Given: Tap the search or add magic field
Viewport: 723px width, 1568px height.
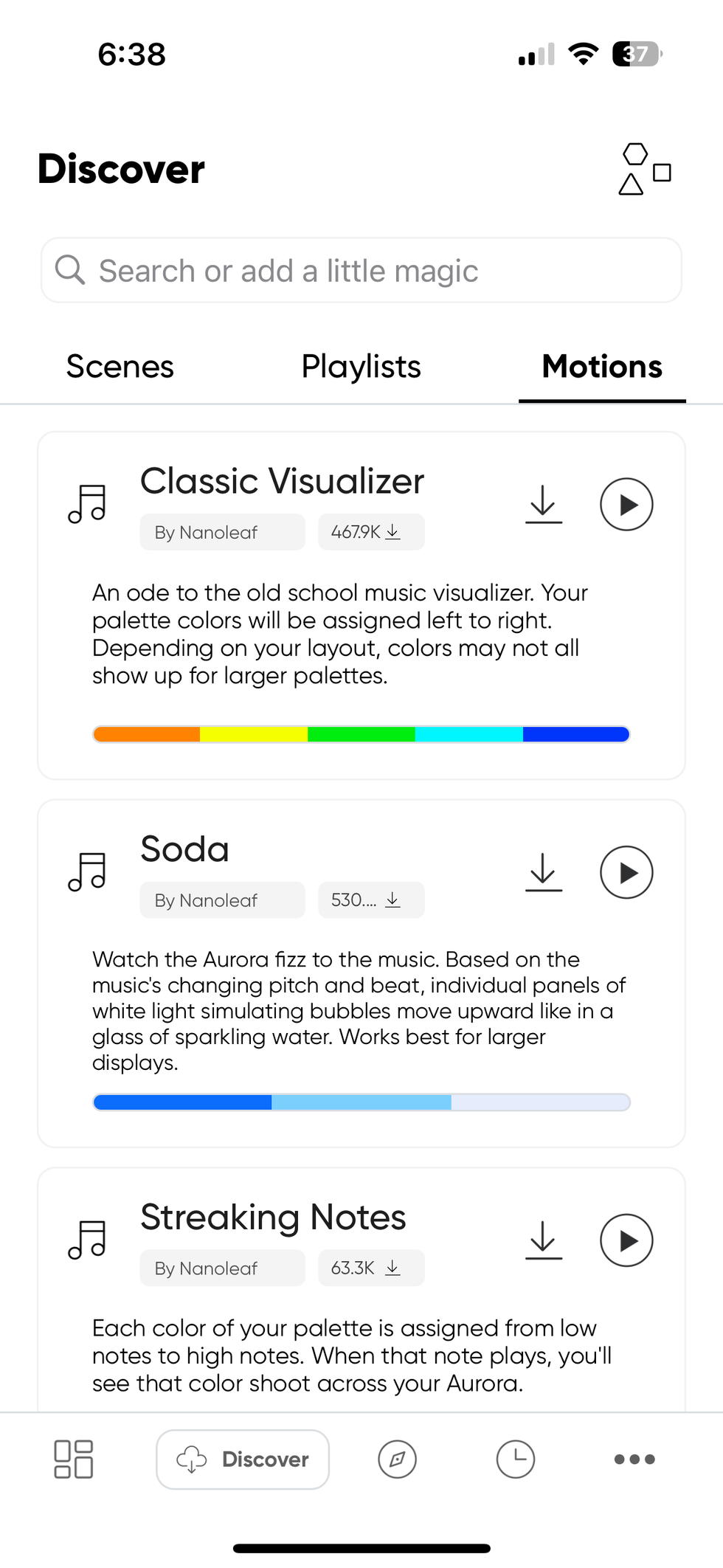Looking at the screenshot, I should (x=361, y=270).
